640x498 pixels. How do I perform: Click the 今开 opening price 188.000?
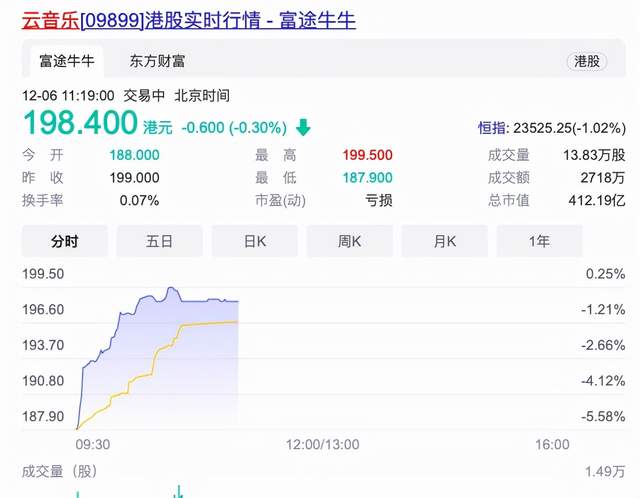pyautogui.click(x=134, y=156)
